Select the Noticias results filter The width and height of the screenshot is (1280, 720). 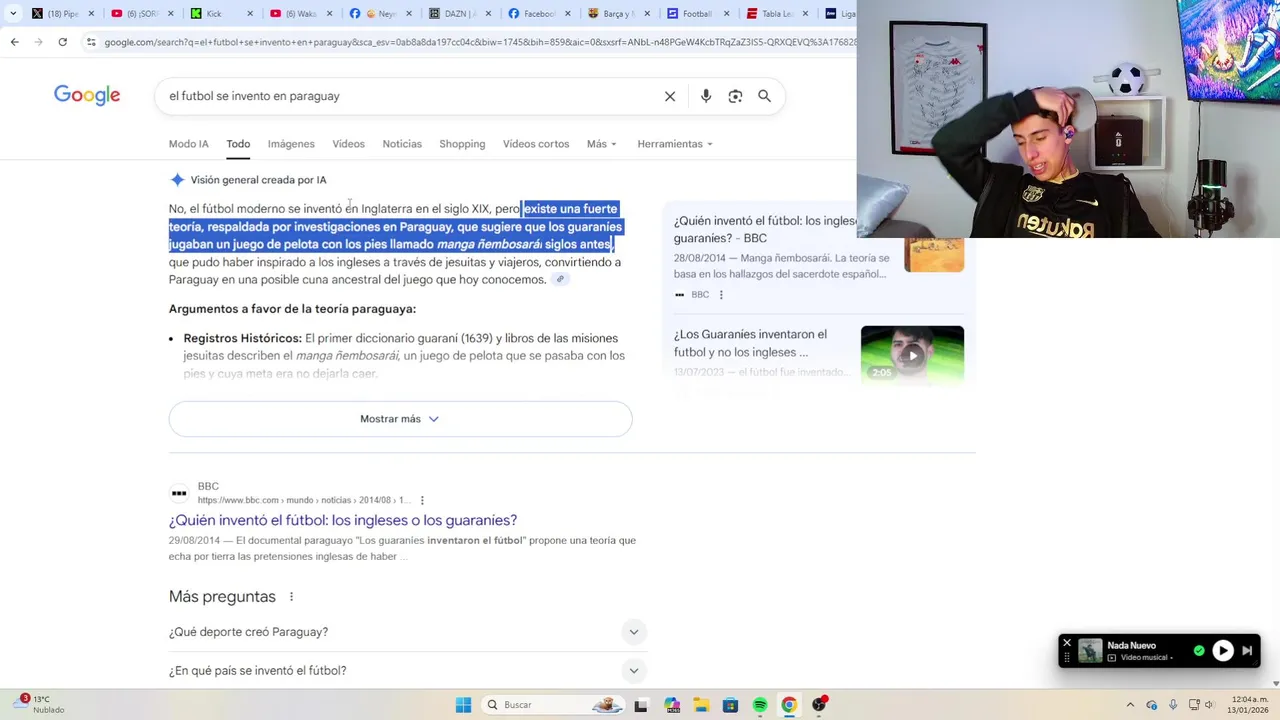point(402,144)
